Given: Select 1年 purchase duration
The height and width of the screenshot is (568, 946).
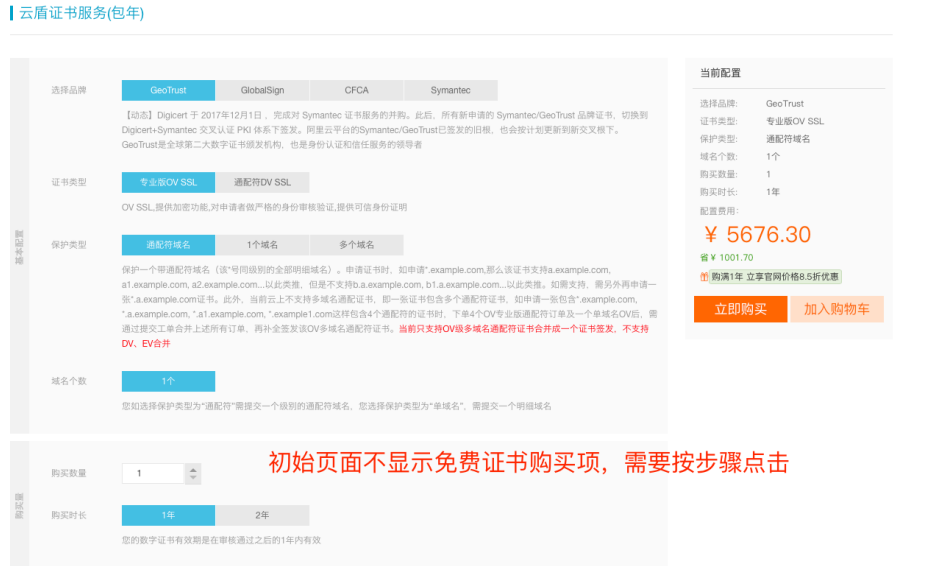Looking at the screenshot, I should [168, 515].
